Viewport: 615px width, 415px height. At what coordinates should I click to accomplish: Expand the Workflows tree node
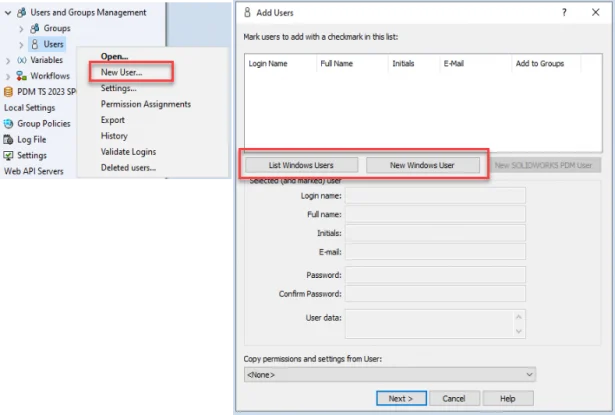click(x=8, y=76)
